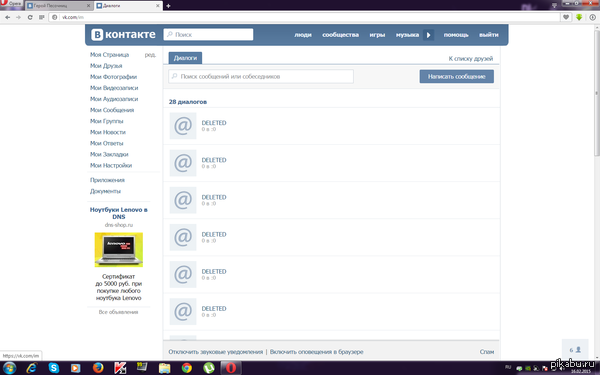This screenshot has width=600, height=375.
Task: Open the Opera speed dial grid icon
Action: tap(41, 17)
